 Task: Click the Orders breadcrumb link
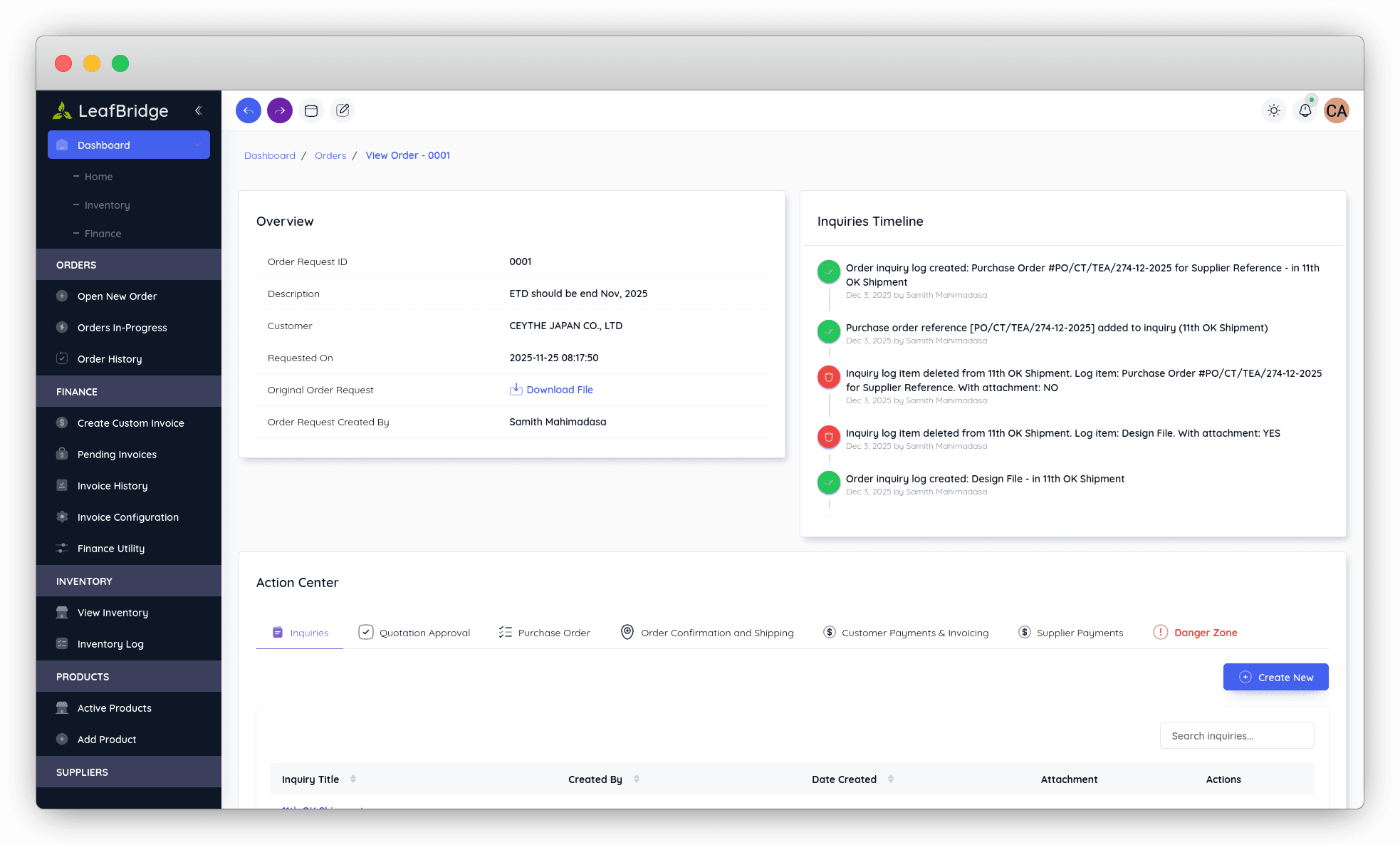(x=330, y=155)
